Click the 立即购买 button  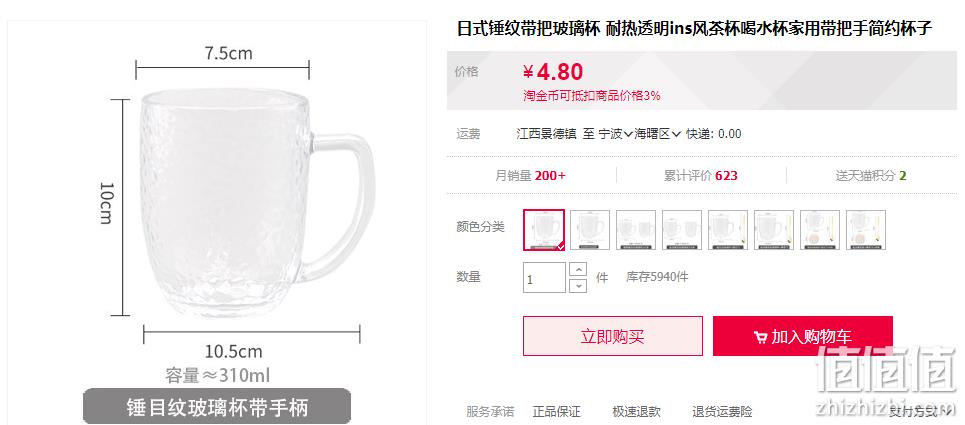click(x=612, y=336)
